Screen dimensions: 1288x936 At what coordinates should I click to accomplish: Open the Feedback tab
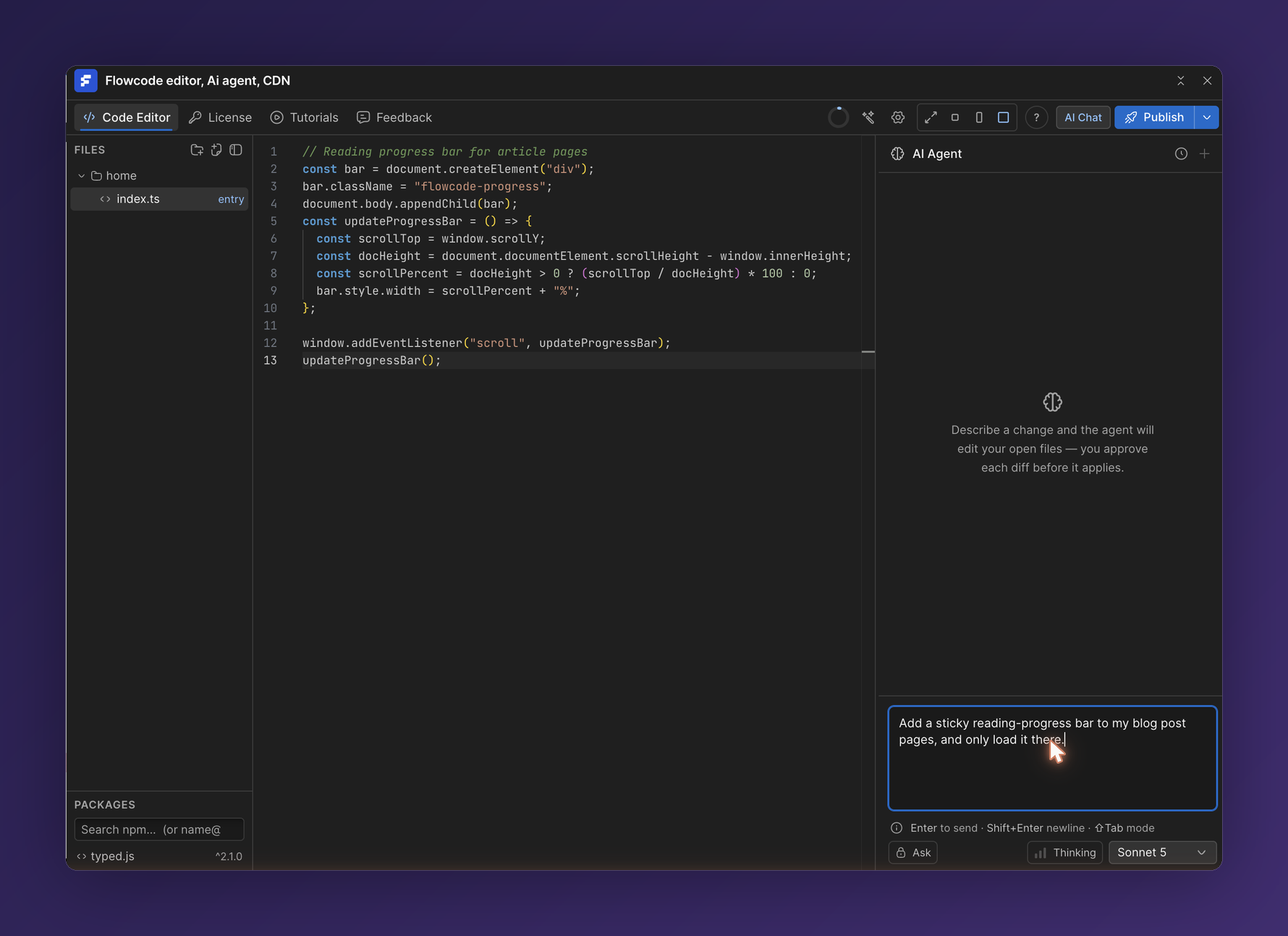(x=394, y=117)
